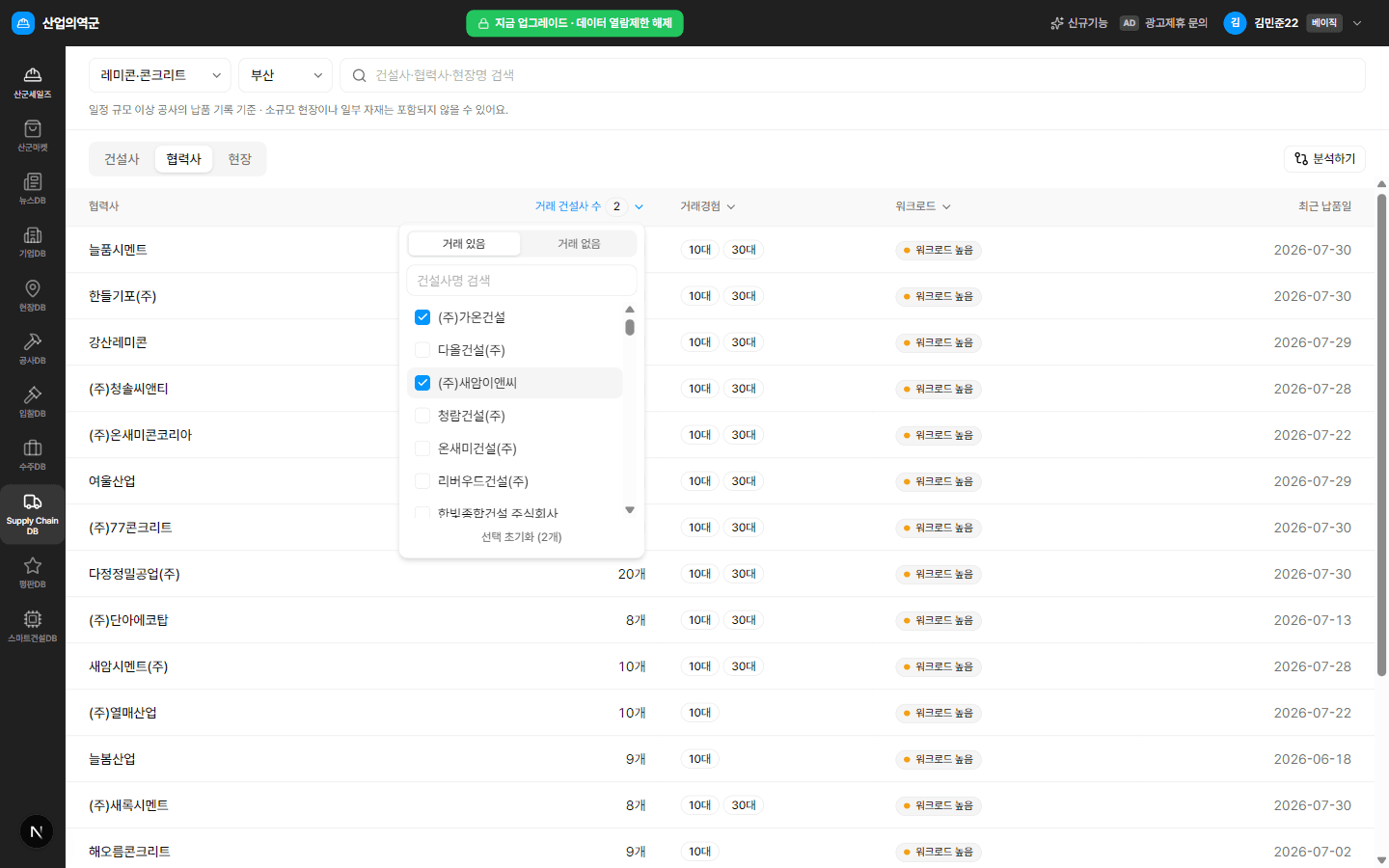Open the 다정정밀공업(주) partner row
This screenshot has height=868, width=1389.
[720, 574]
